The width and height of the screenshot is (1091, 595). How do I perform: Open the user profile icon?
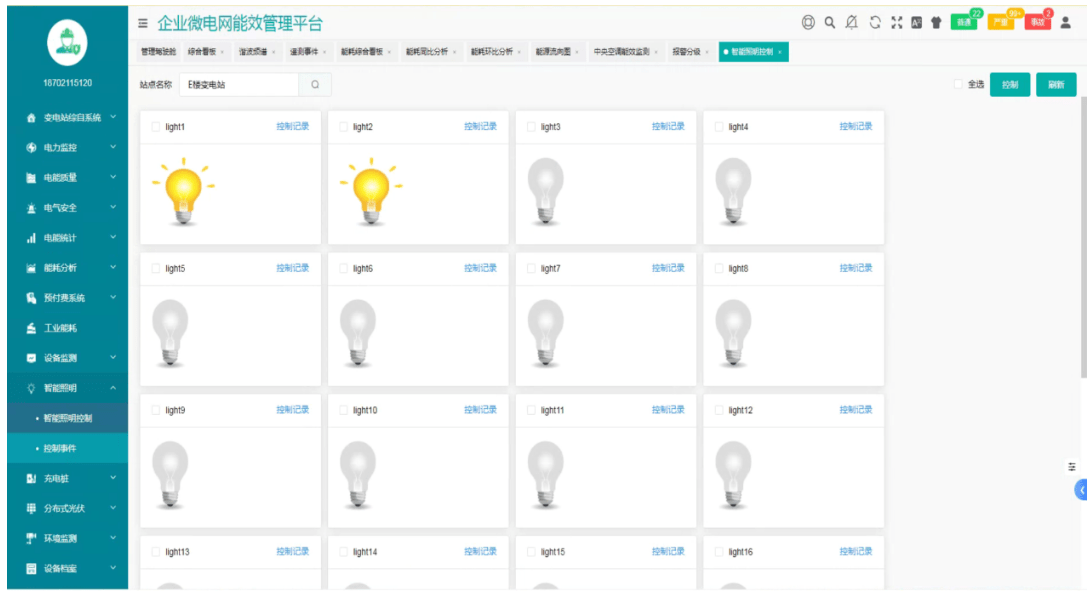coord(1065,23)
